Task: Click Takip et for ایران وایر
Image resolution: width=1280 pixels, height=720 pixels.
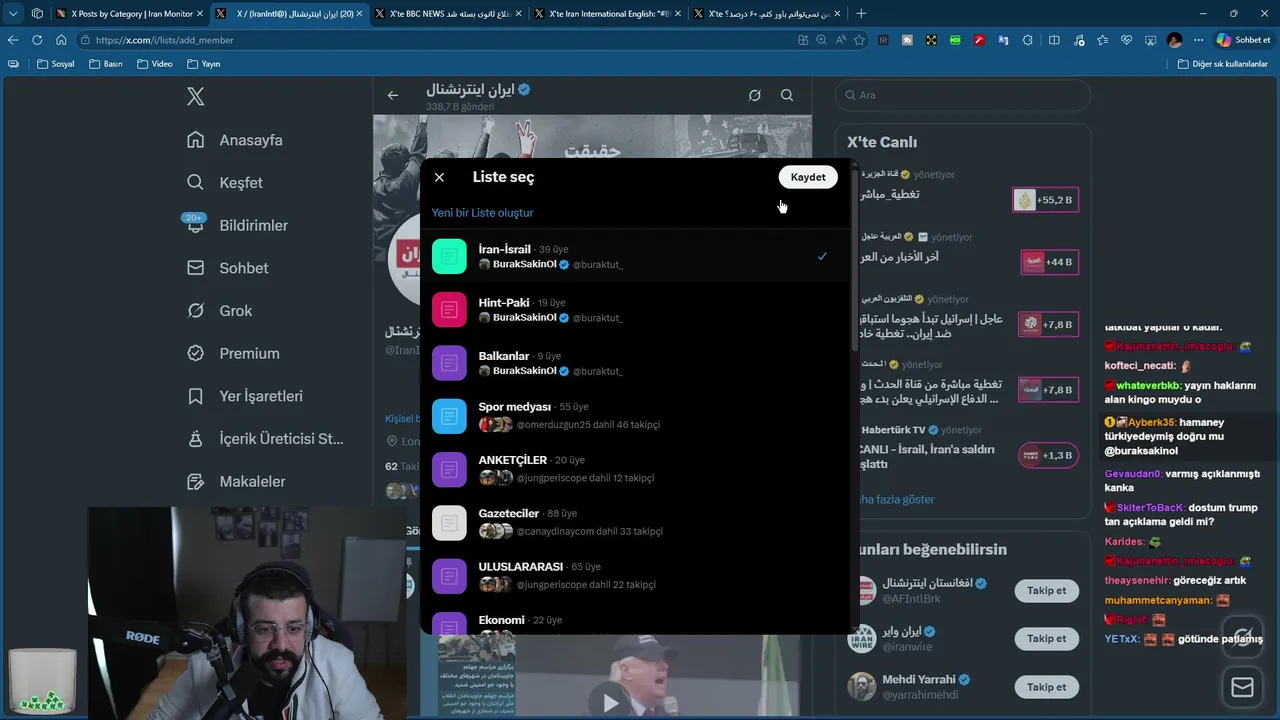Action: pyautogui.click(x=1046, y=638)
